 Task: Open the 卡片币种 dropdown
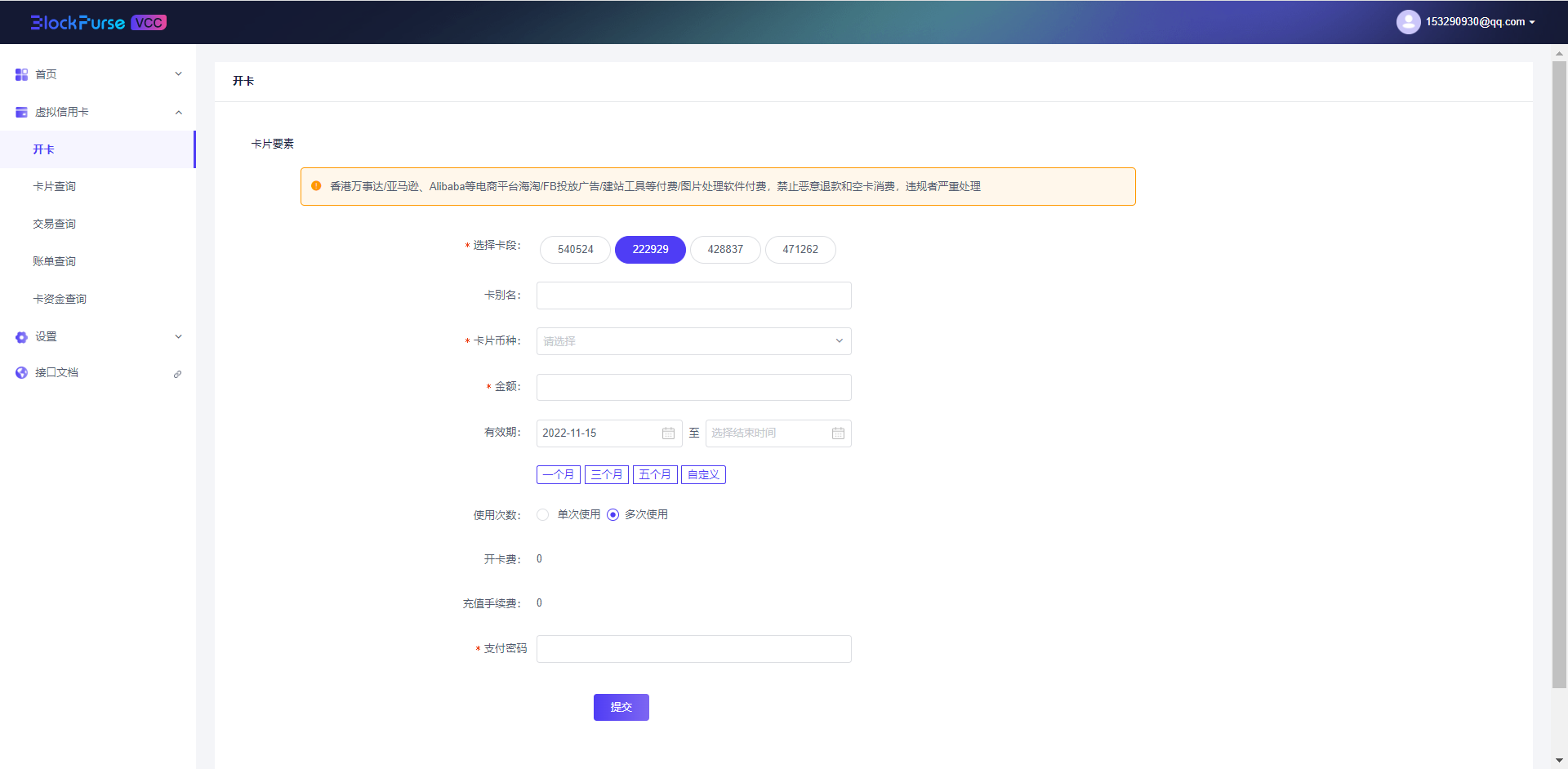click(x=693, y=341)
